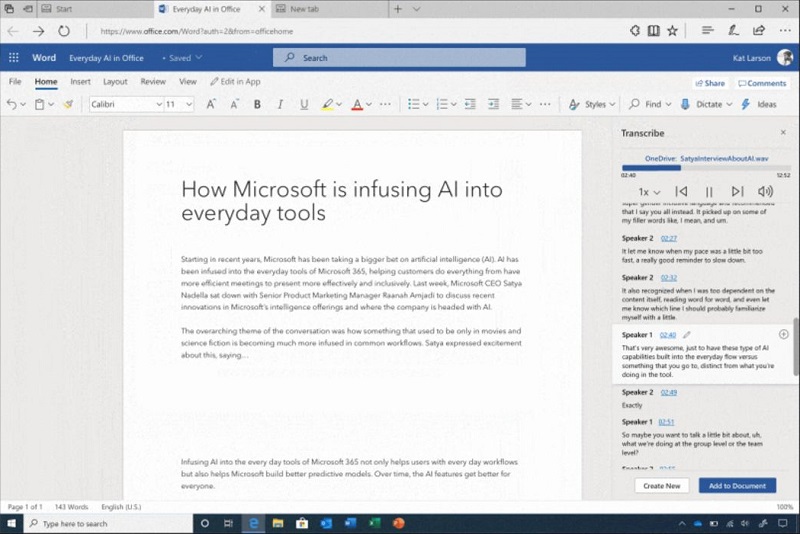Expand the playback speed 1x dropdown
Image resolution: width=800 pixels, height=534 pixels.
(649, 191)
